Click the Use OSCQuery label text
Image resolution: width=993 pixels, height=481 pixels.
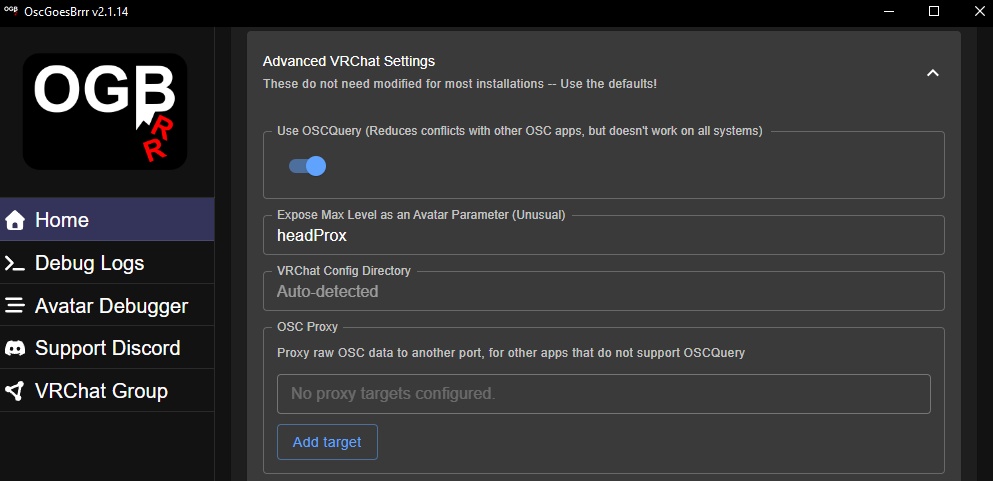519,131
